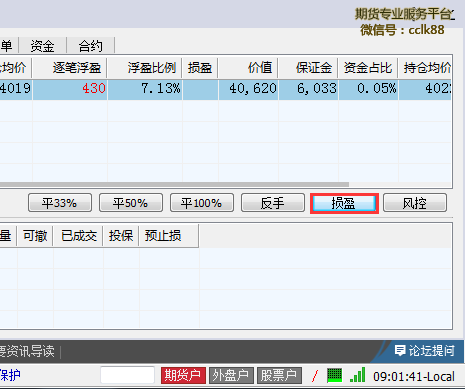Image resolution: width=465 pixels, height=389 pixels.
Task: Select the 7.13% profit ratio cell
Action: [x=161, y=89]
